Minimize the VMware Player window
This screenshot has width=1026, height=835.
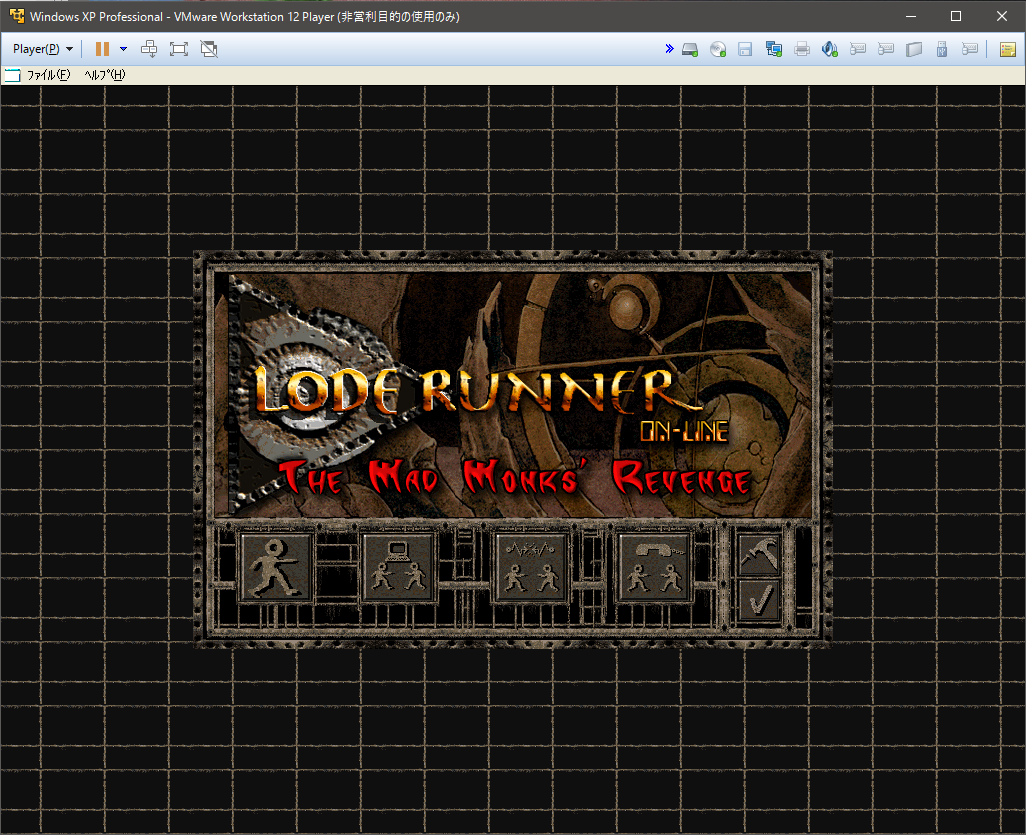point(910,16)
